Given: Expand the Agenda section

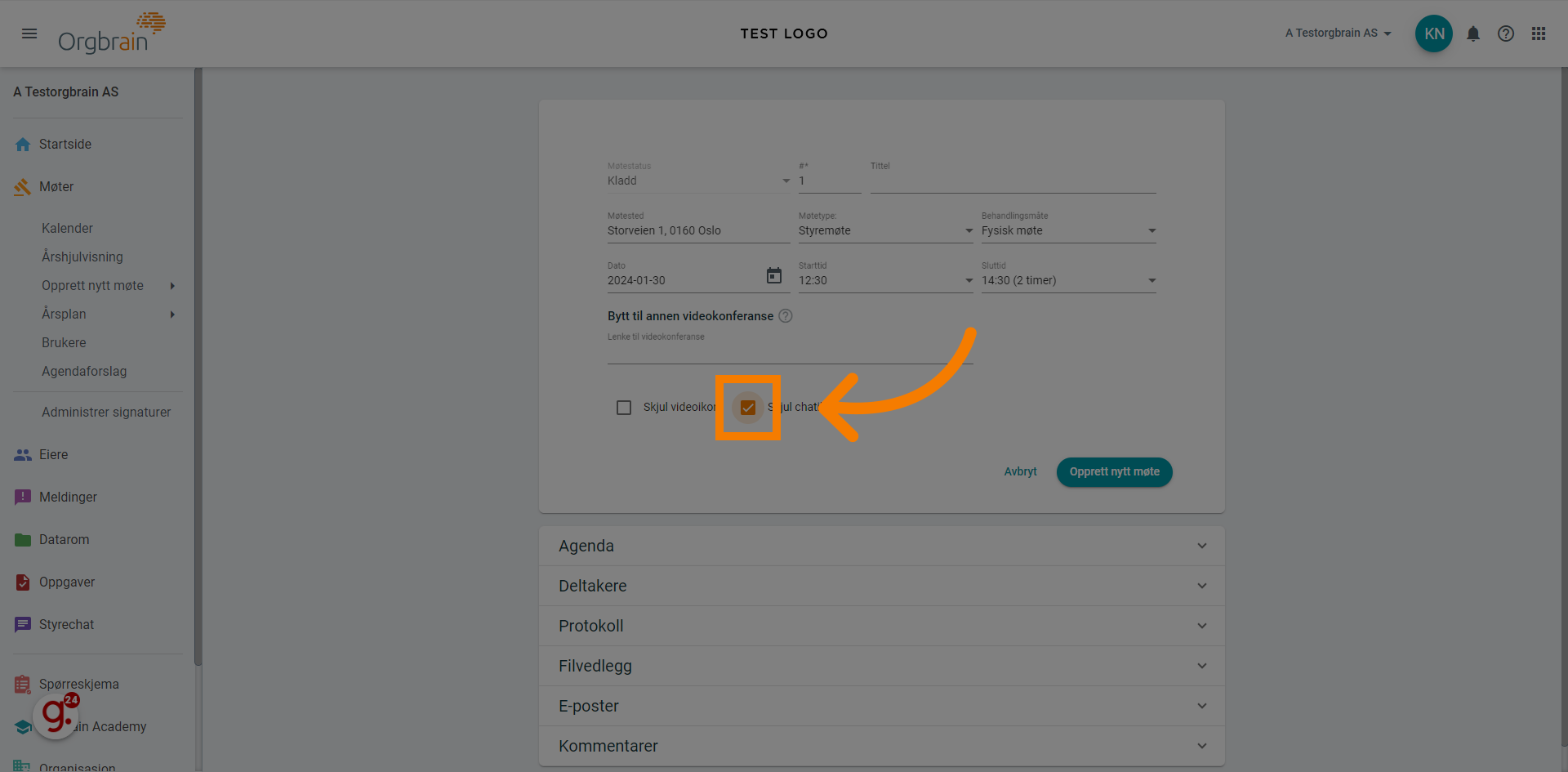Looking at the screenshot, I should (882, 546).
